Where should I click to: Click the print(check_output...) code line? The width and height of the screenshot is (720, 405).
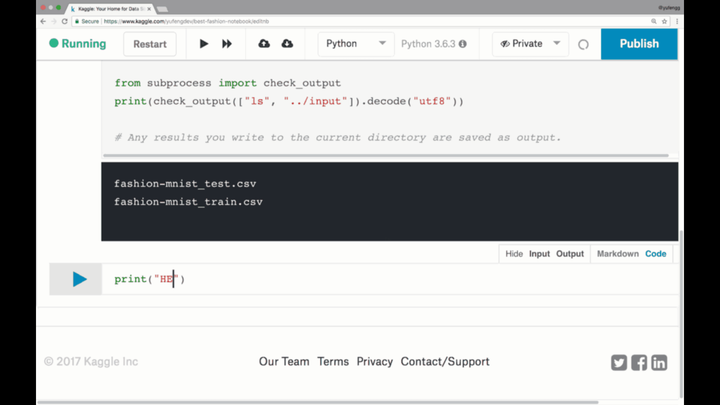tap(289, 101)
